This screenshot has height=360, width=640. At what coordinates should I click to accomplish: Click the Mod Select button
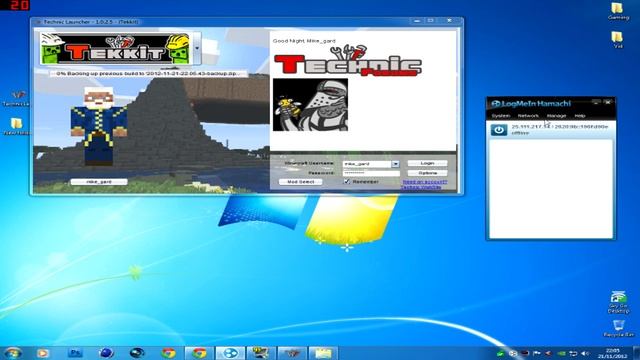tap(300, 182)
